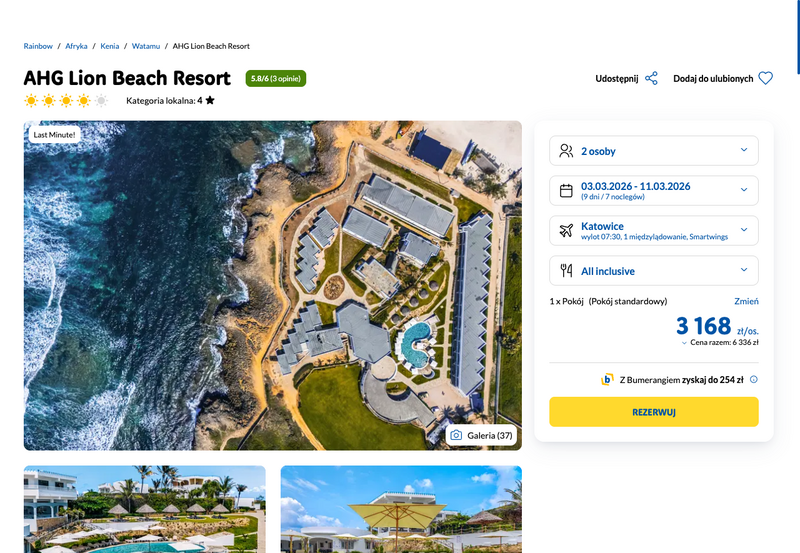Viewport: 800px width, 553px height.
Task: Expand the 2 osoby travelers dropdown
Action: (654, 151)
